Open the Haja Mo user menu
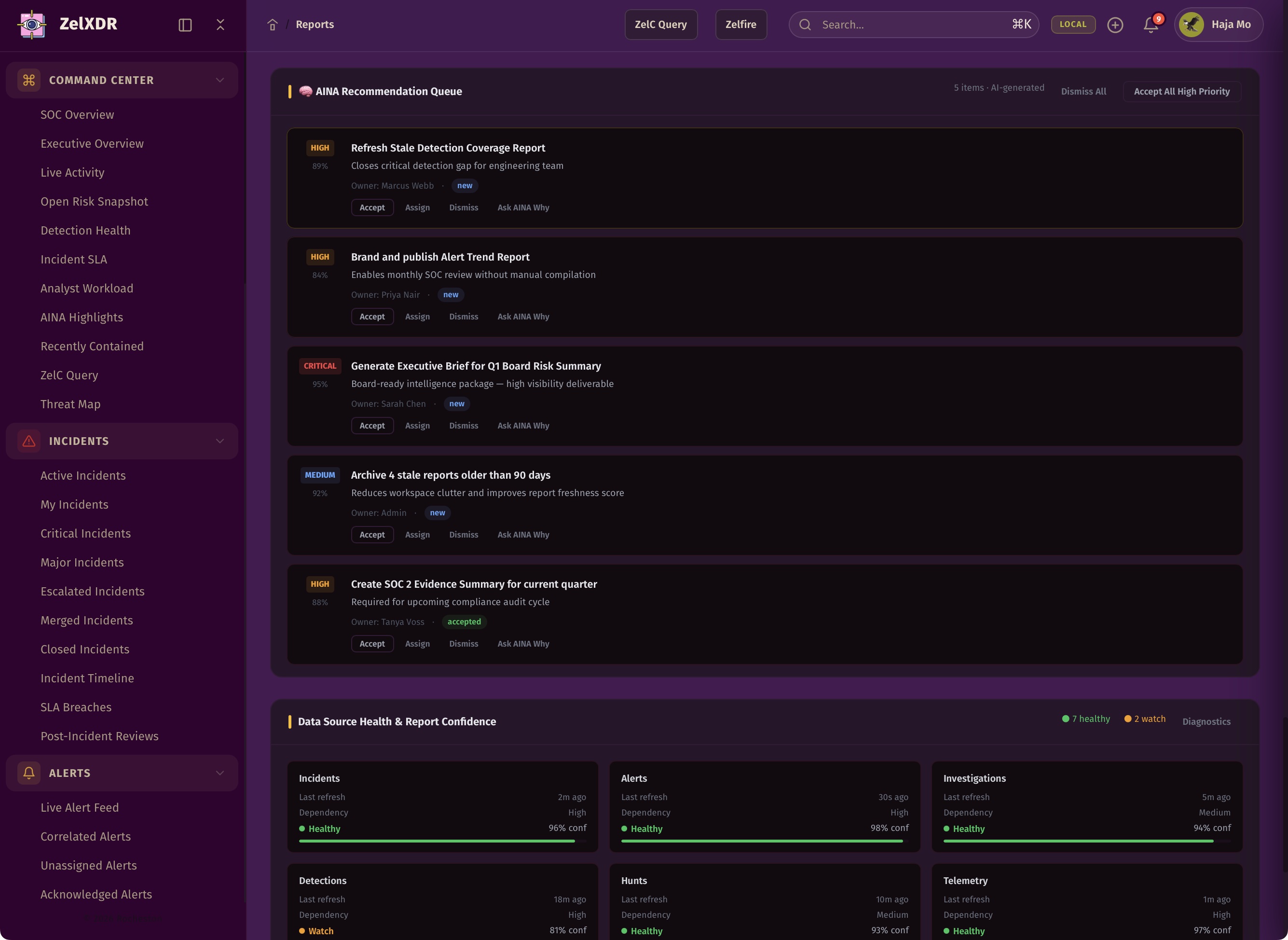 (x=1218, y=25)
